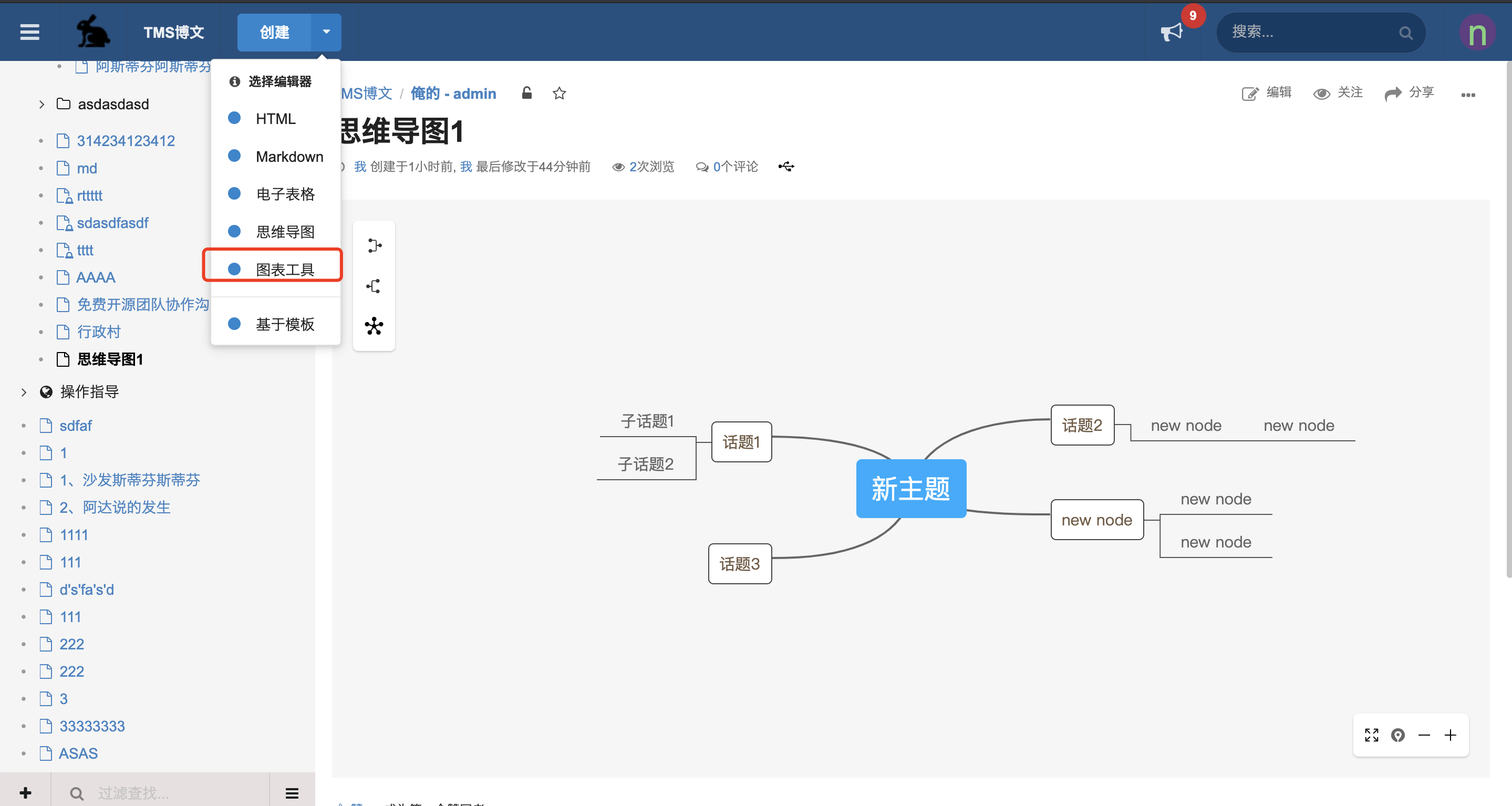This screenshot has height=806, width=1512.
Task: Select the 话题1 node
Action: click(741, 442)
